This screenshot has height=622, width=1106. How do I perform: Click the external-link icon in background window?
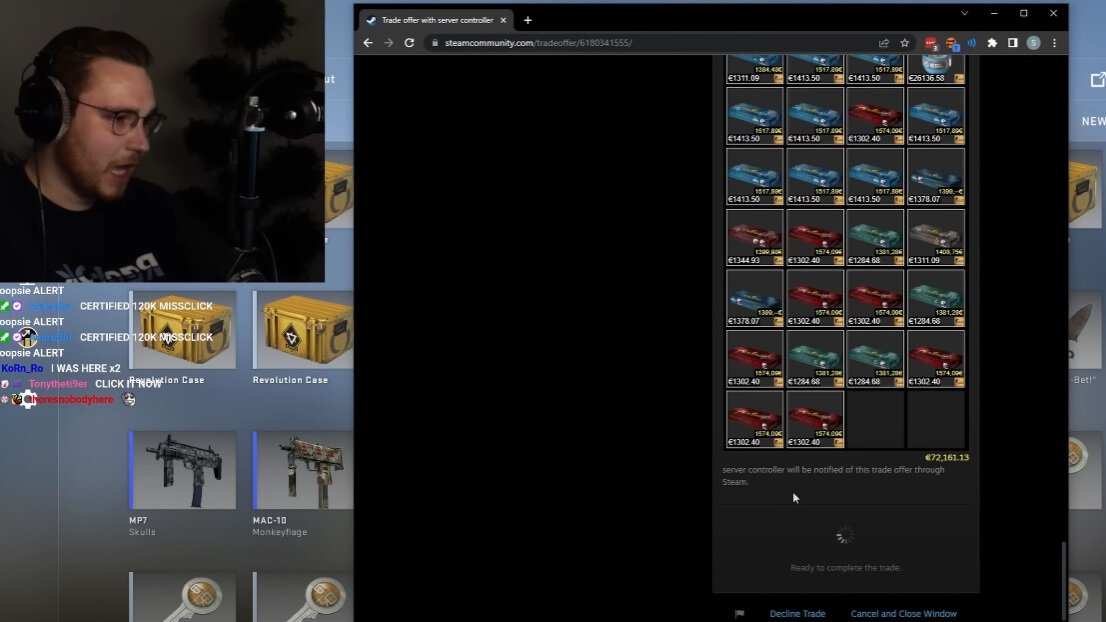1098,80
